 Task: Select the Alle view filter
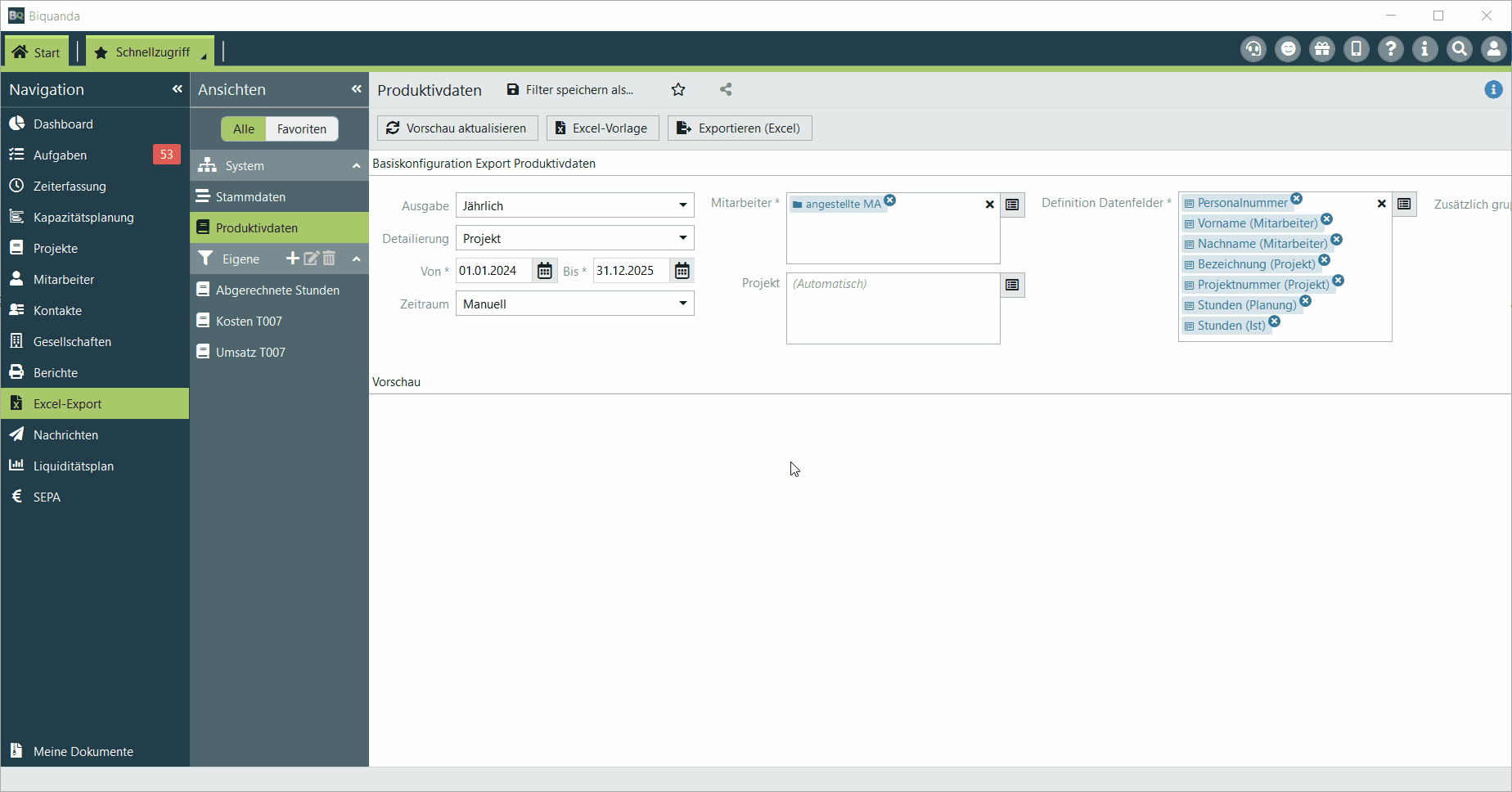(244, 129)
